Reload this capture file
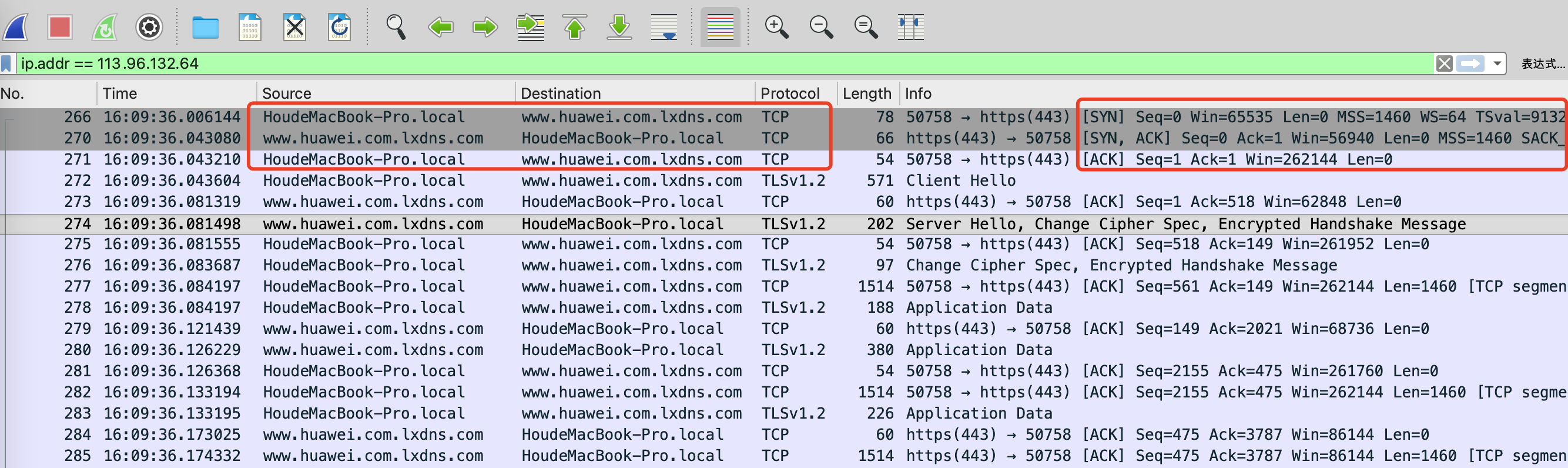1568x468 pixels. coord(340,28)
